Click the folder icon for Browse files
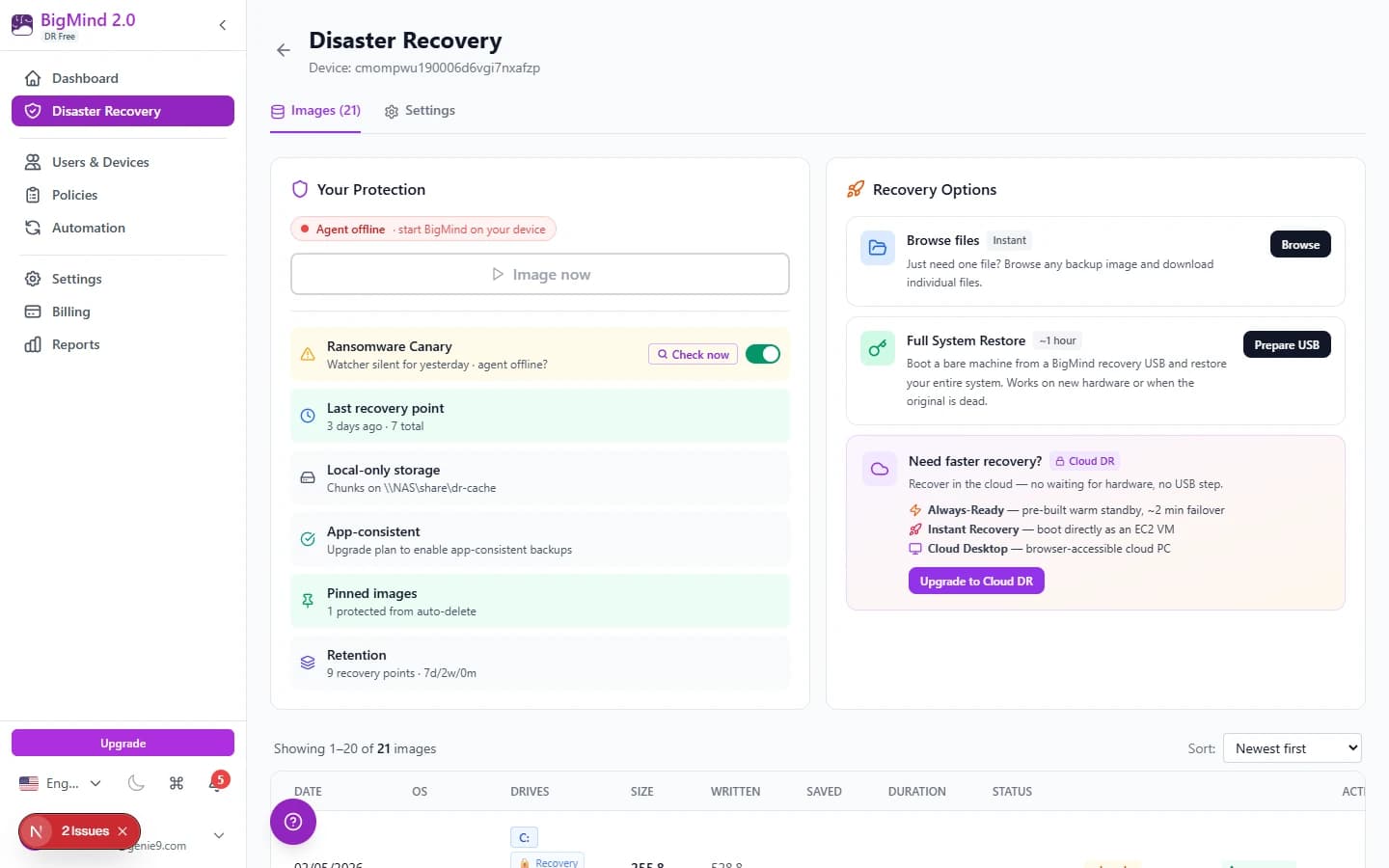The image size is (1389, 868). (878, 248)
